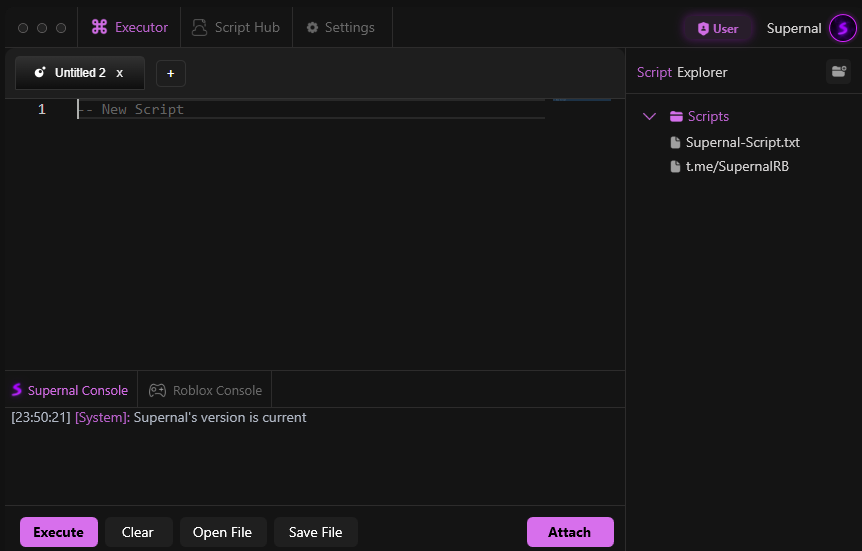
Task: Switch to Roblox Console tab
Action: [x=205, y=390]
